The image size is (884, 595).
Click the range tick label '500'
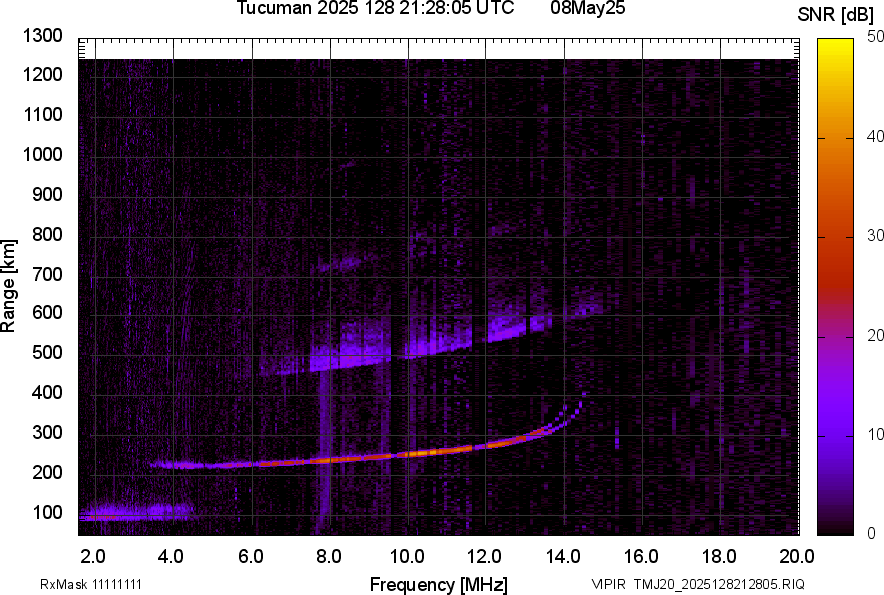[47, 352]
